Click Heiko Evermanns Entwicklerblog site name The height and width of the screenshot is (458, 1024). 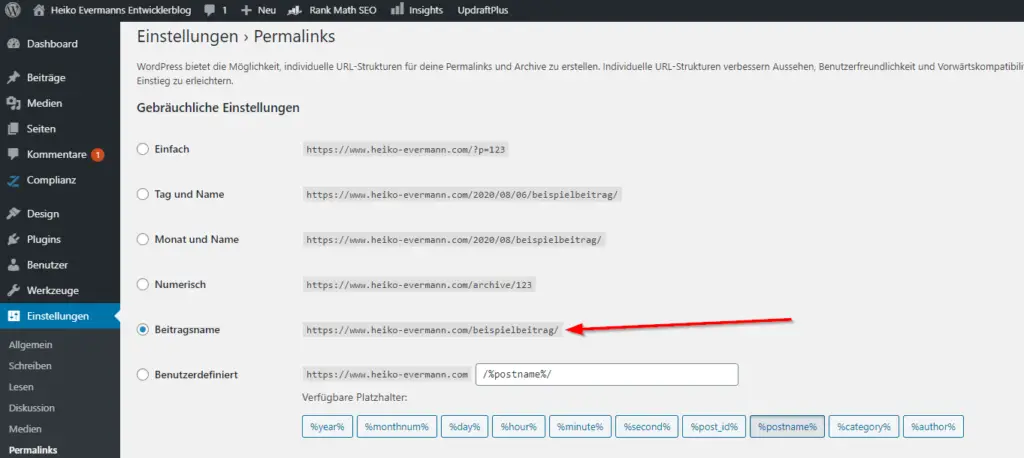tap(121, 10)
